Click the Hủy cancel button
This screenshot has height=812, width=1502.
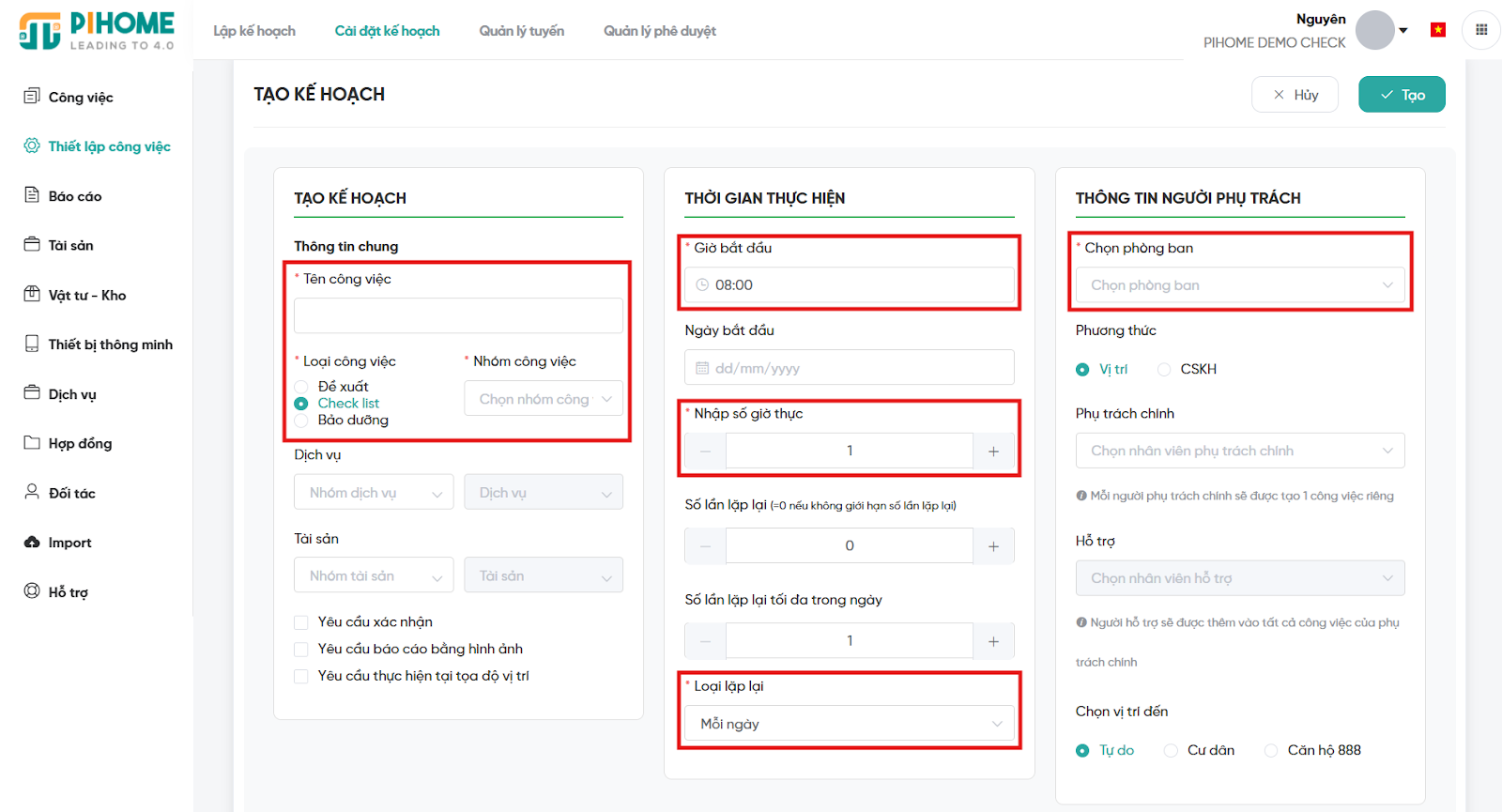click(x=1295, y=95)
